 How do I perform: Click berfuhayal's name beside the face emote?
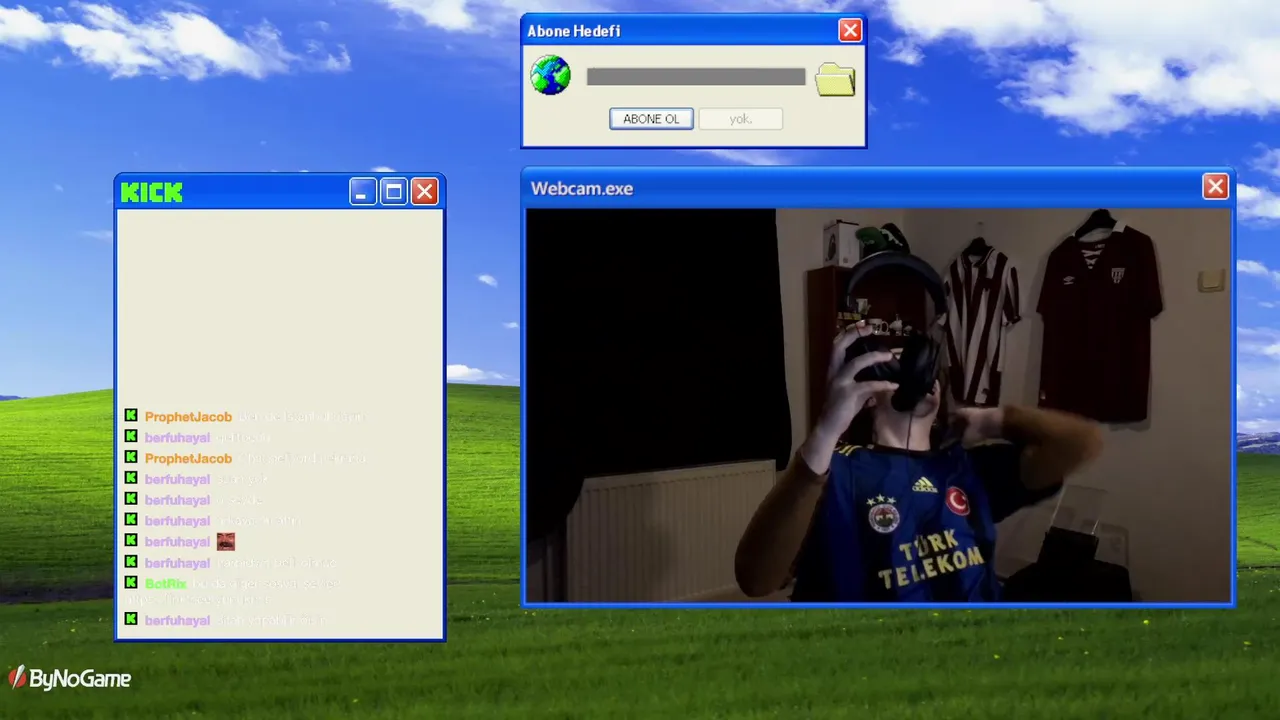[x=177, y=542]
